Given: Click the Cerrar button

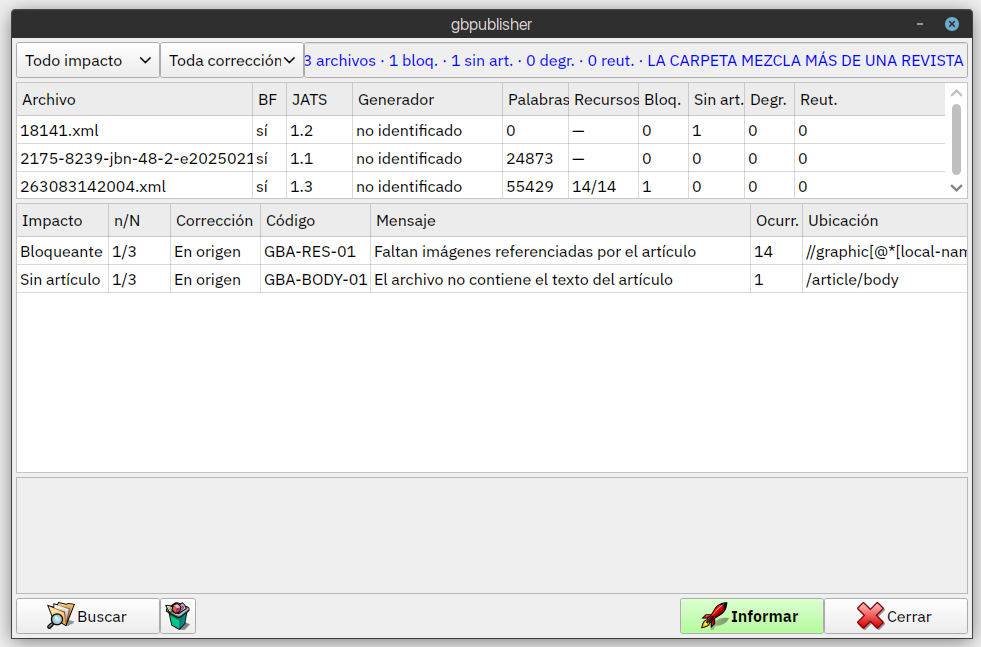Looking at the screenshot, I should pyautogui.click(x=896, y=616).
